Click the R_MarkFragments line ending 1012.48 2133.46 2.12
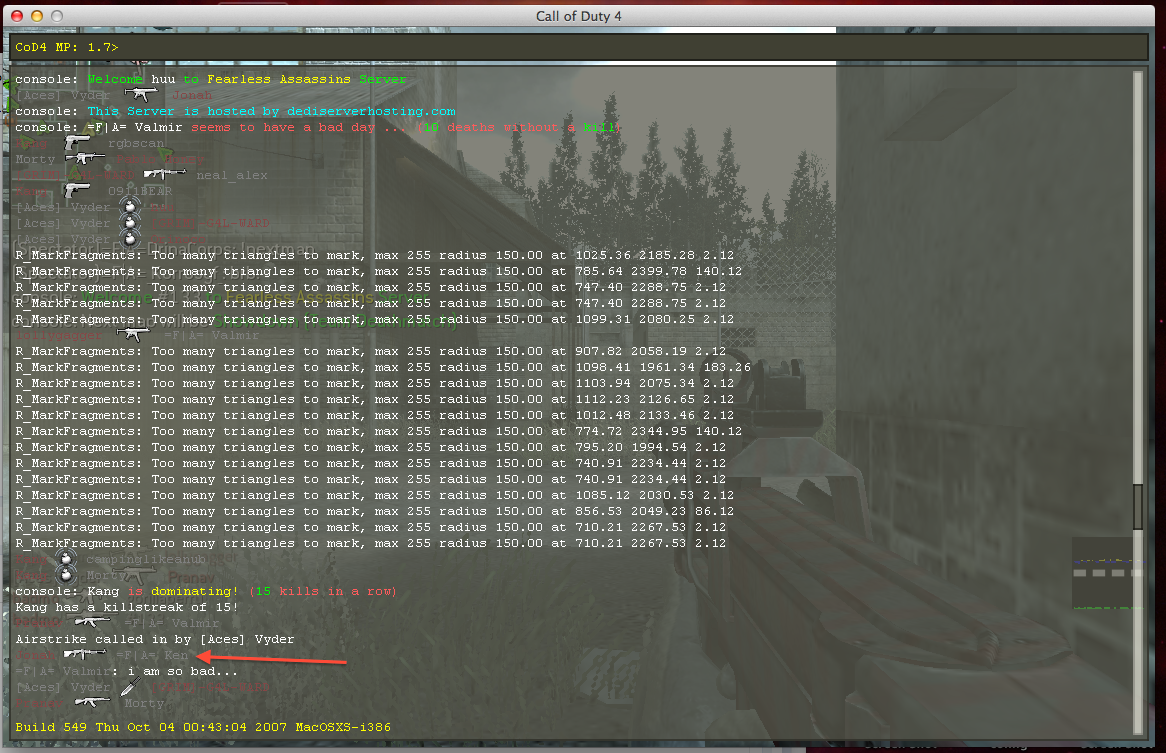This screenshot has width=1166, height=753. point(375,415)
